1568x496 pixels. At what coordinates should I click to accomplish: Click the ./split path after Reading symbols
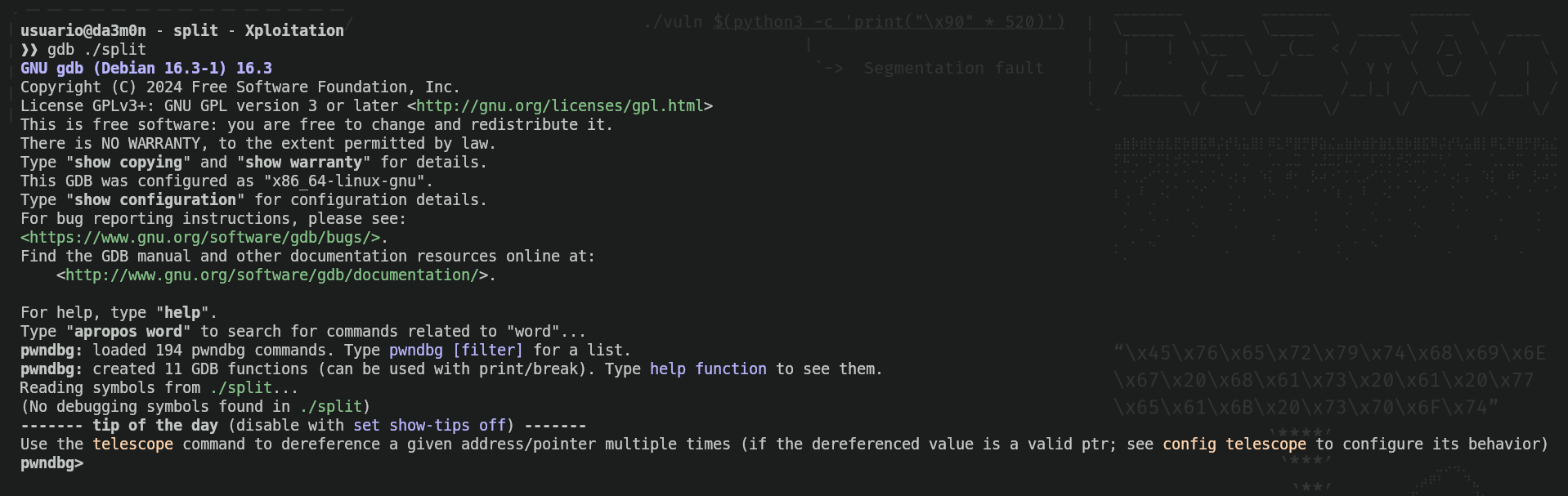240,388
